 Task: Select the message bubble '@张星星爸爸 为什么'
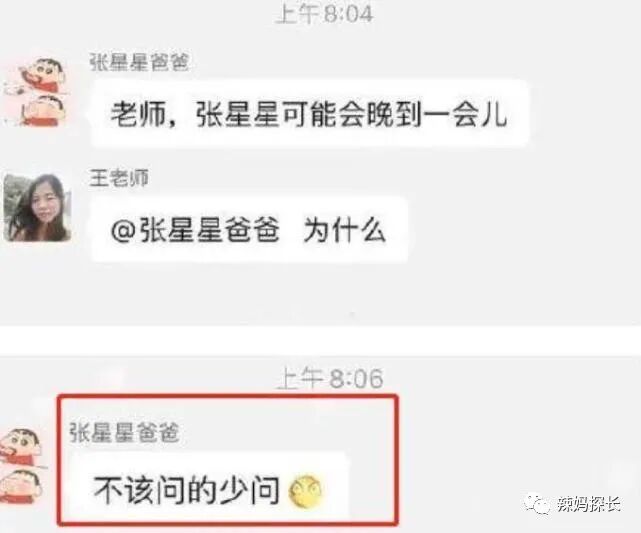tap(249, 230)
